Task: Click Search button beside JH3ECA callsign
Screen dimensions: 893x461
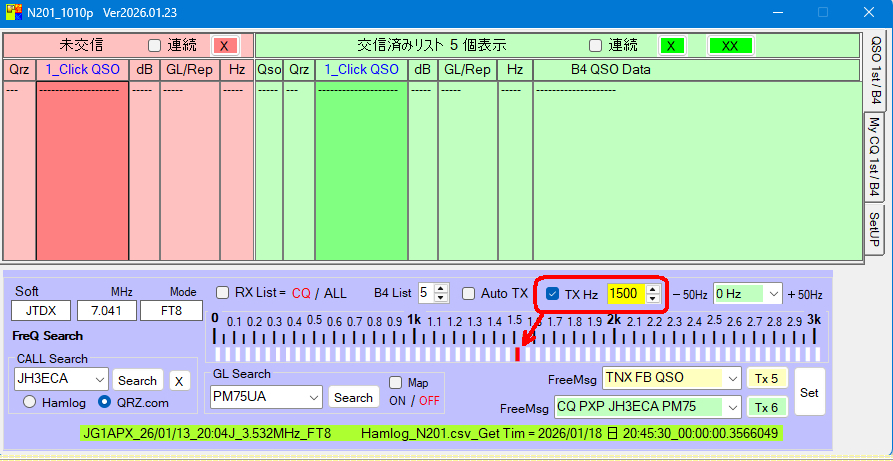Action: tap(137, 380)
